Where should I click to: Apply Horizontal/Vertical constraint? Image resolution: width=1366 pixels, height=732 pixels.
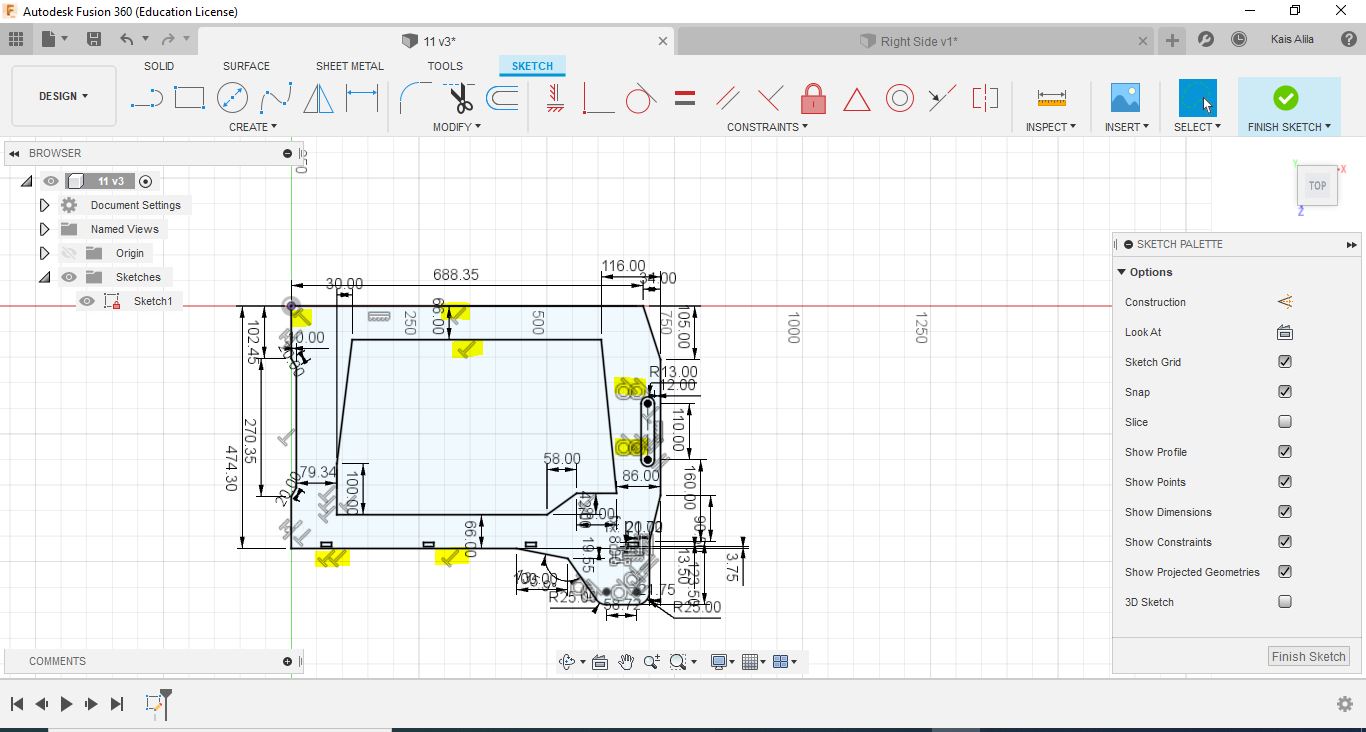pyautogui.click(x=556, y=98)
